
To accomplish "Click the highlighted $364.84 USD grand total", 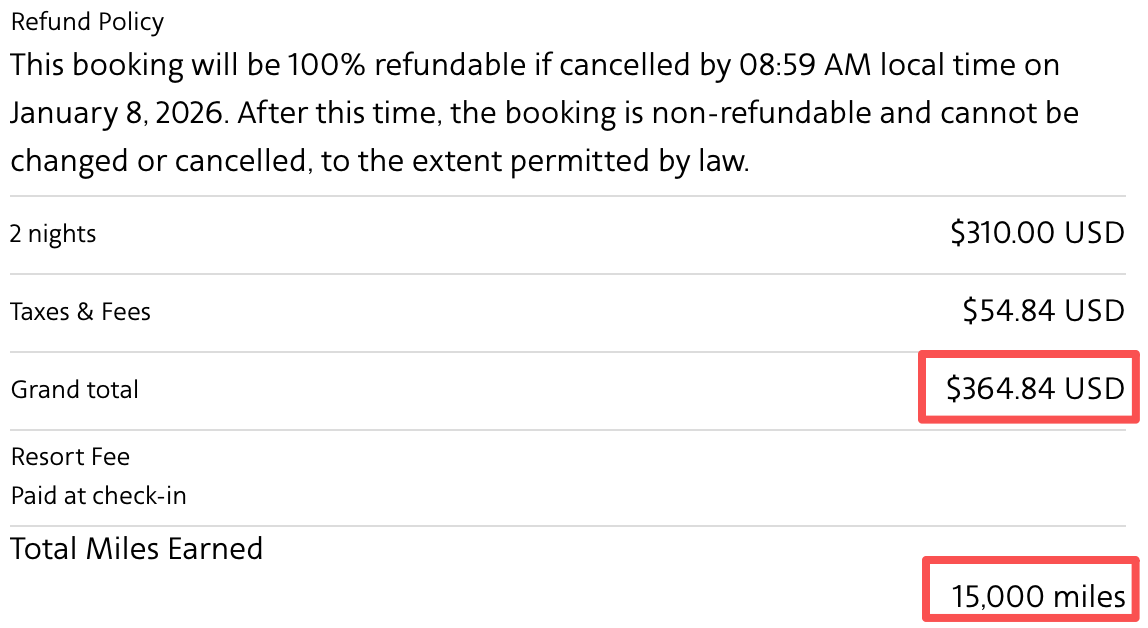I will 1035,388.
